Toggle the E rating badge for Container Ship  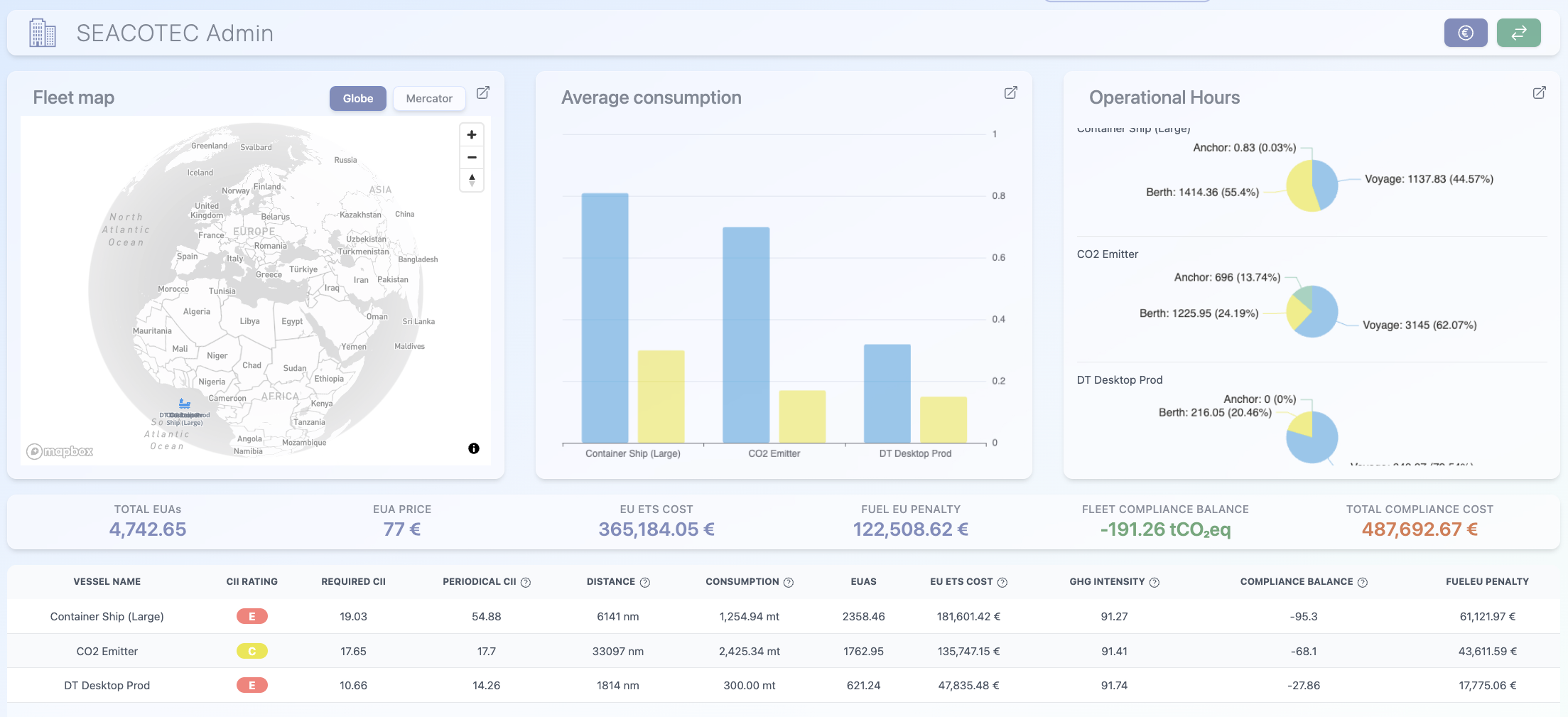click(x=252, y=616)
